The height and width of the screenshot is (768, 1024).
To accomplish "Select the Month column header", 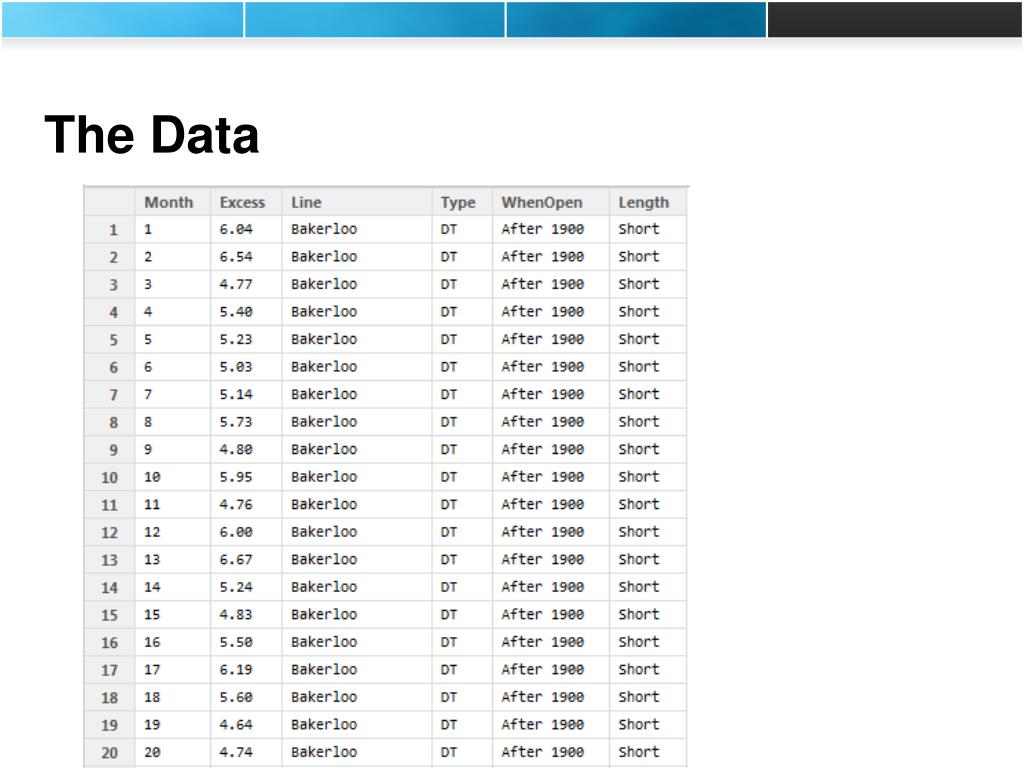I will click(x=172, y=202).
